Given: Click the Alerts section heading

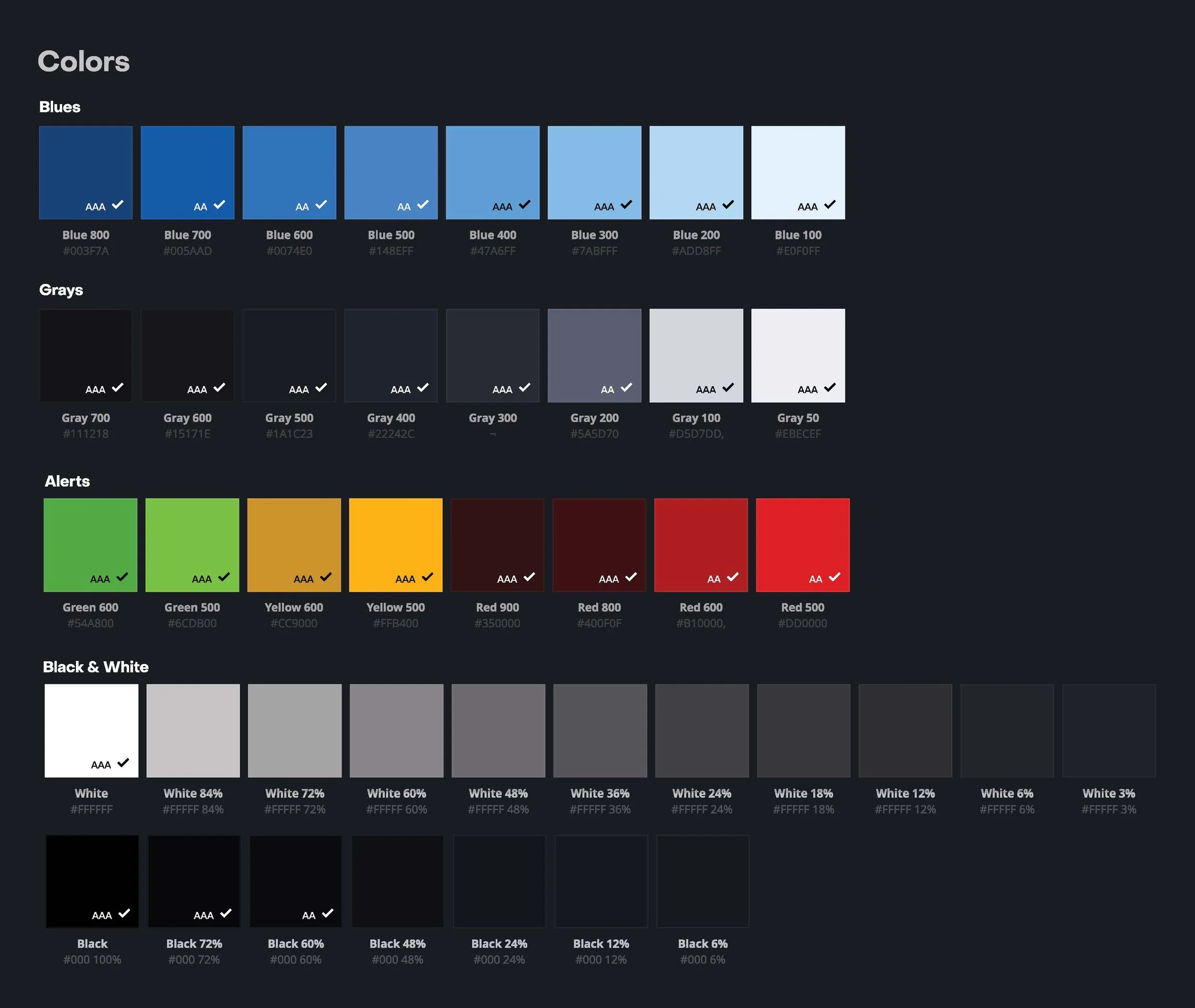Looking at the screenshot, I should tap(67, 481).
